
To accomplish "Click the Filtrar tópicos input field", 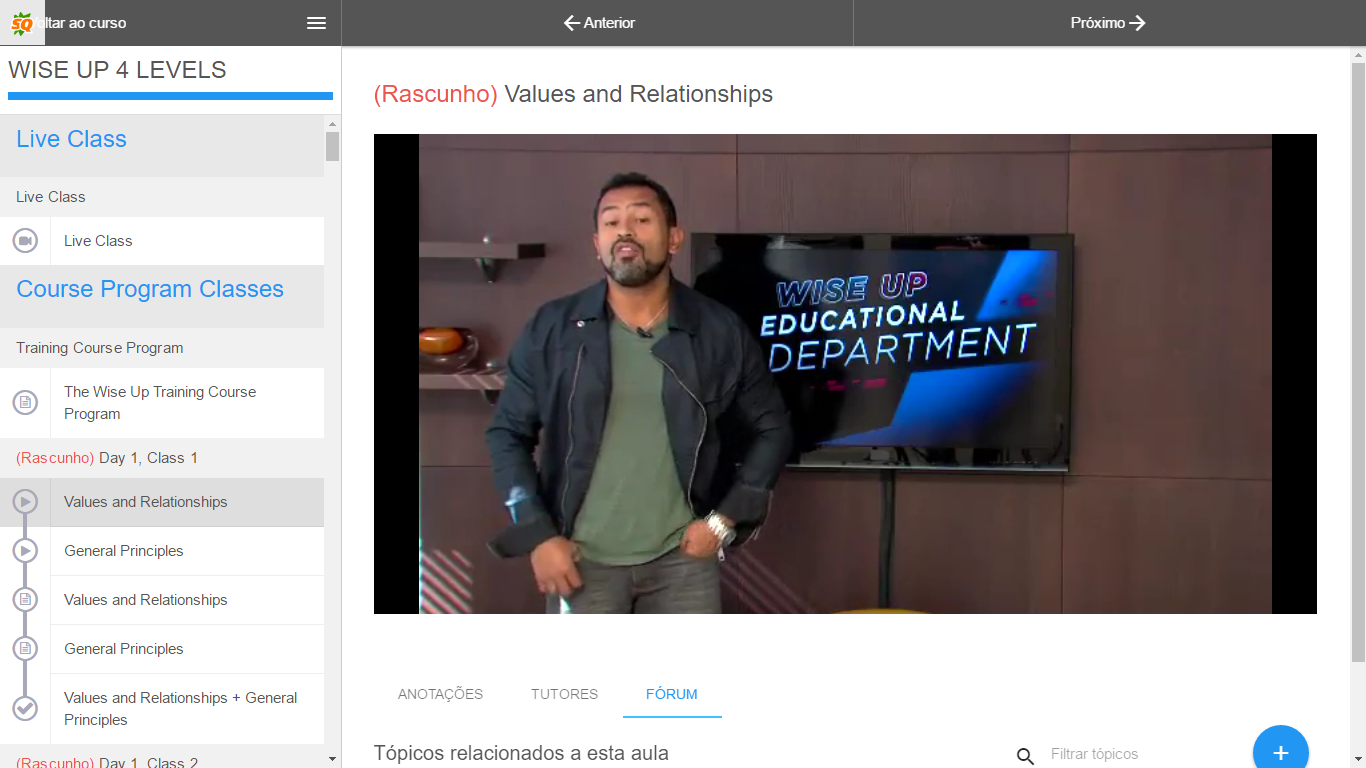I will click(x=1140, y=754).
